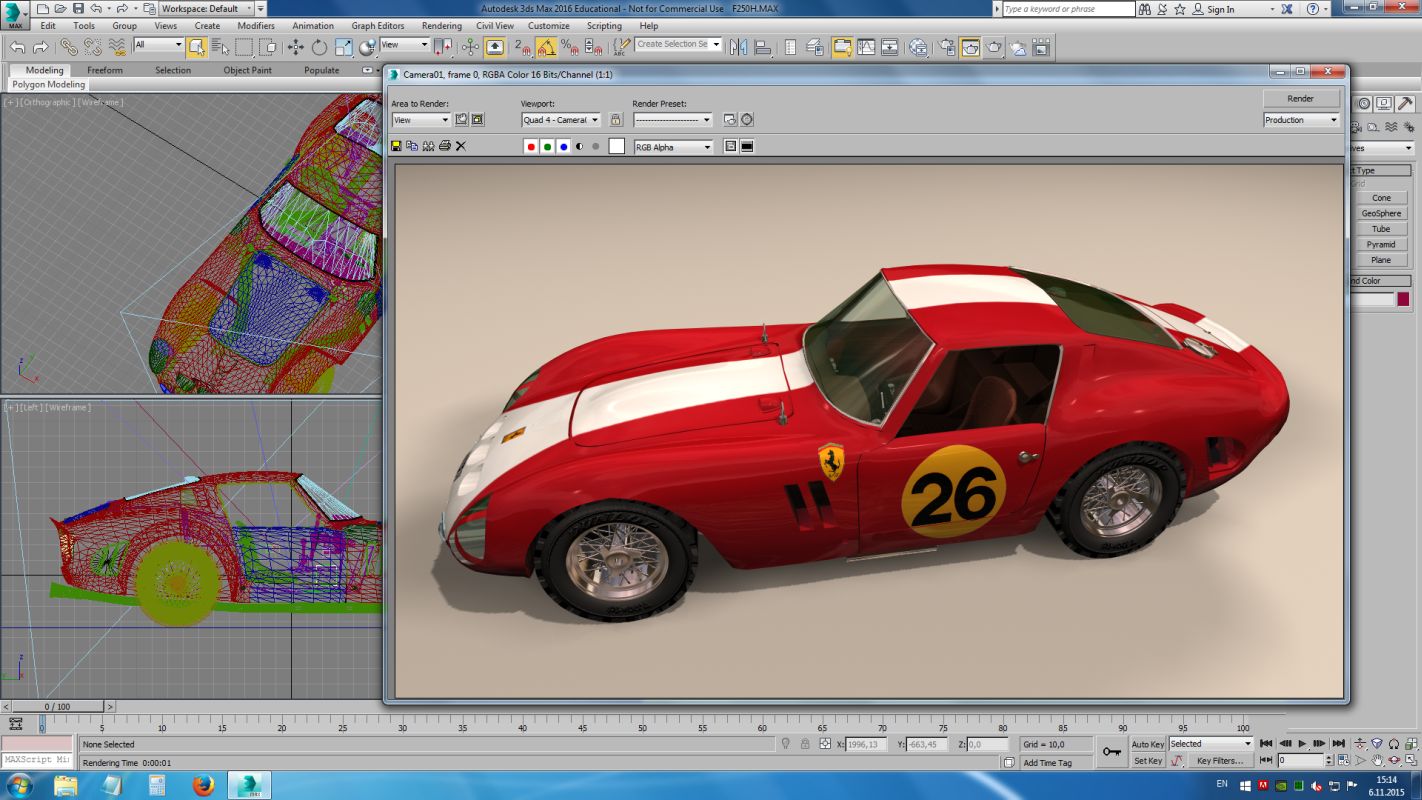This screenshot has height=800, width=1422.
Task: Toggle the render viewport lock icon
Action: click(615, 119)
